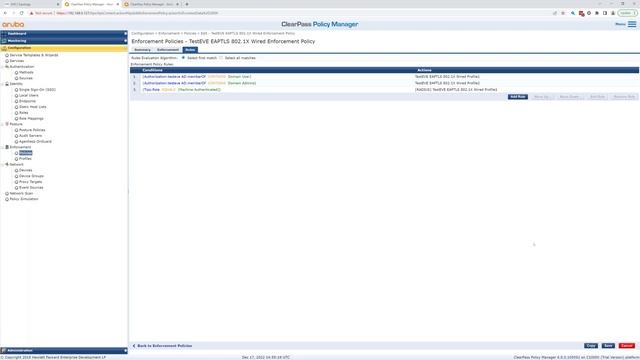Image resolution: width=640 pixels, height=360 pixels.
Task: Open Service Templates & Wizards in sidebar
Action: coord(34,55)
